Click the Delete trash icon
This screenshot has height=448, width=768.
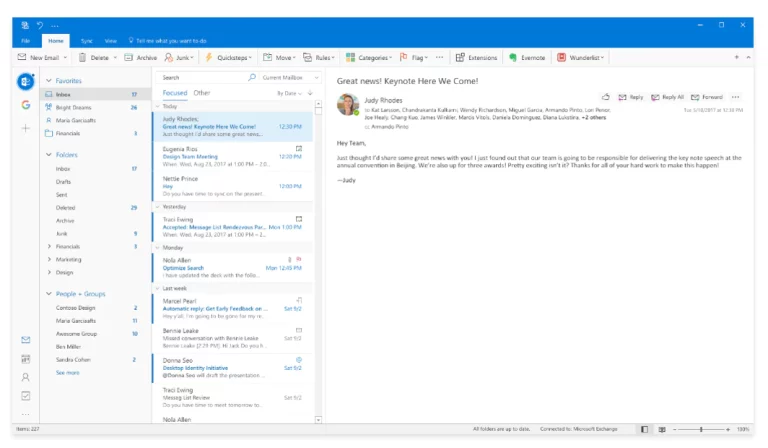point(82,57)
